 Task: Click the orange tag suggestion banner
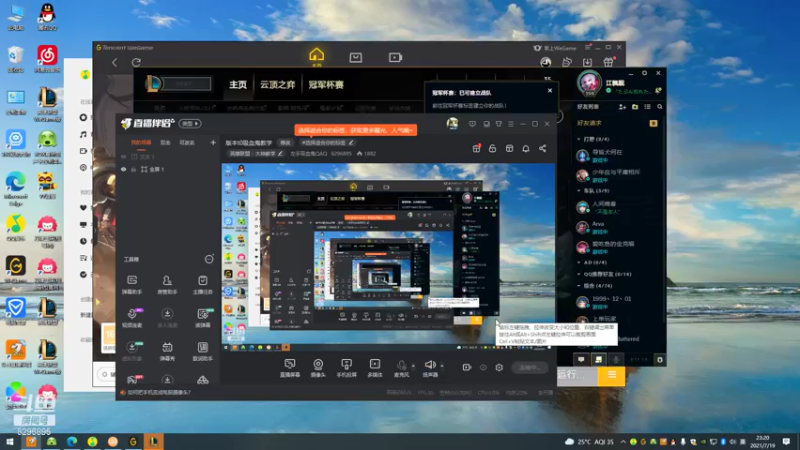(356, 130)
